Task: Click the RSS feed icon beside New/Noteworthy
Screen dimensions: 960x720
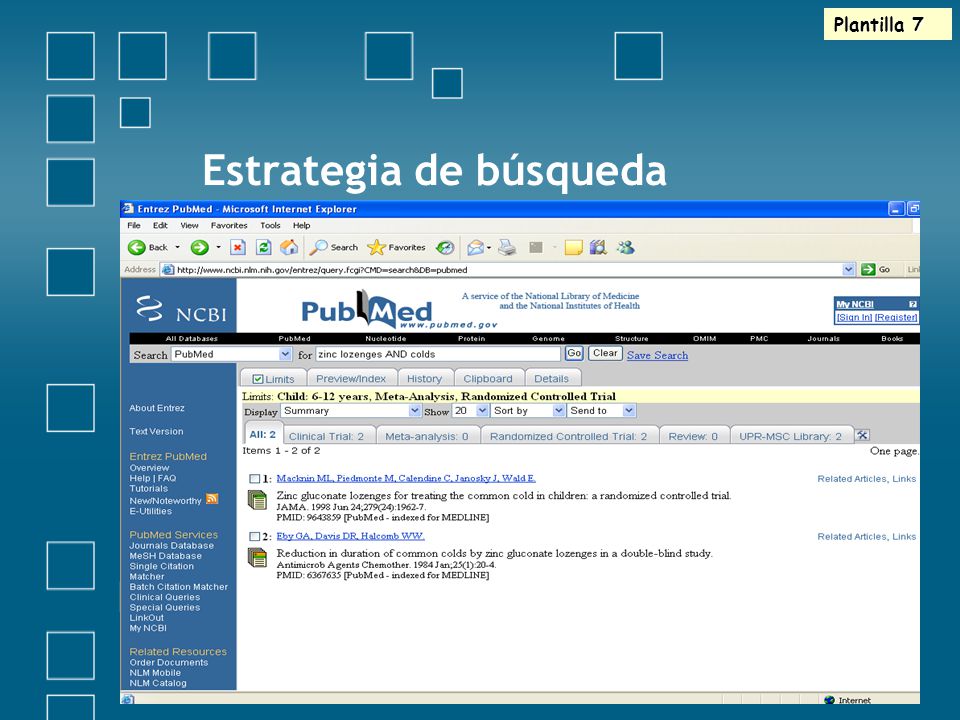Action: pyautogui.click(x=212, y=499)
